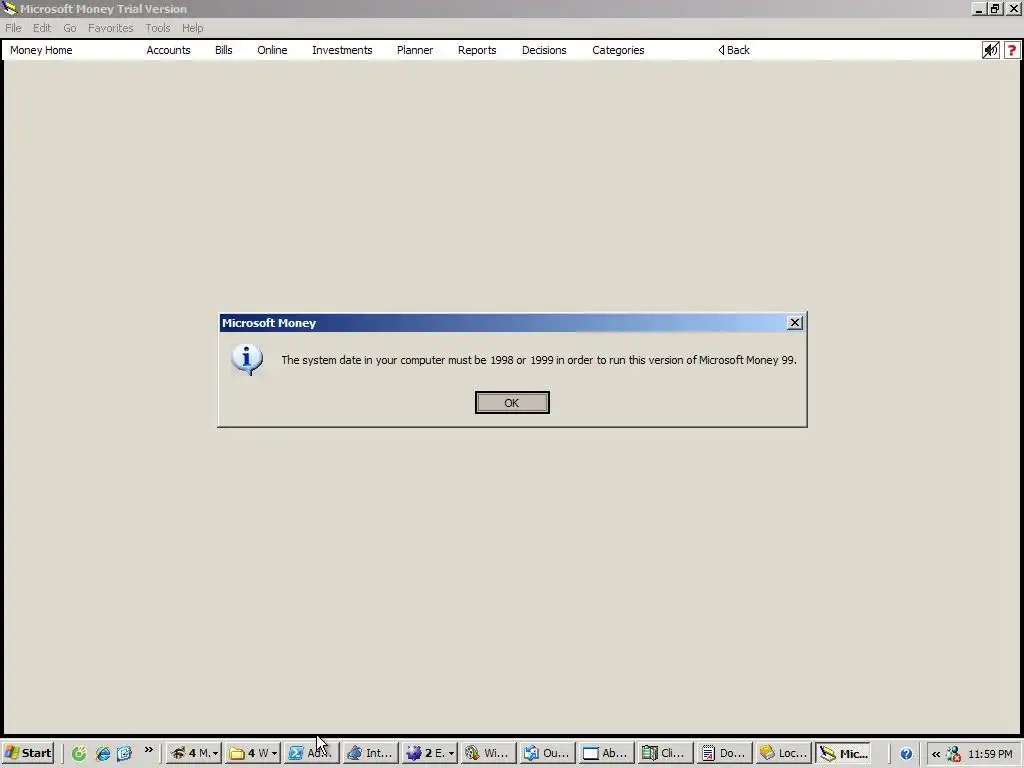Go to Money Home
Screen dimensions: 1024x768
pos(41,50)
